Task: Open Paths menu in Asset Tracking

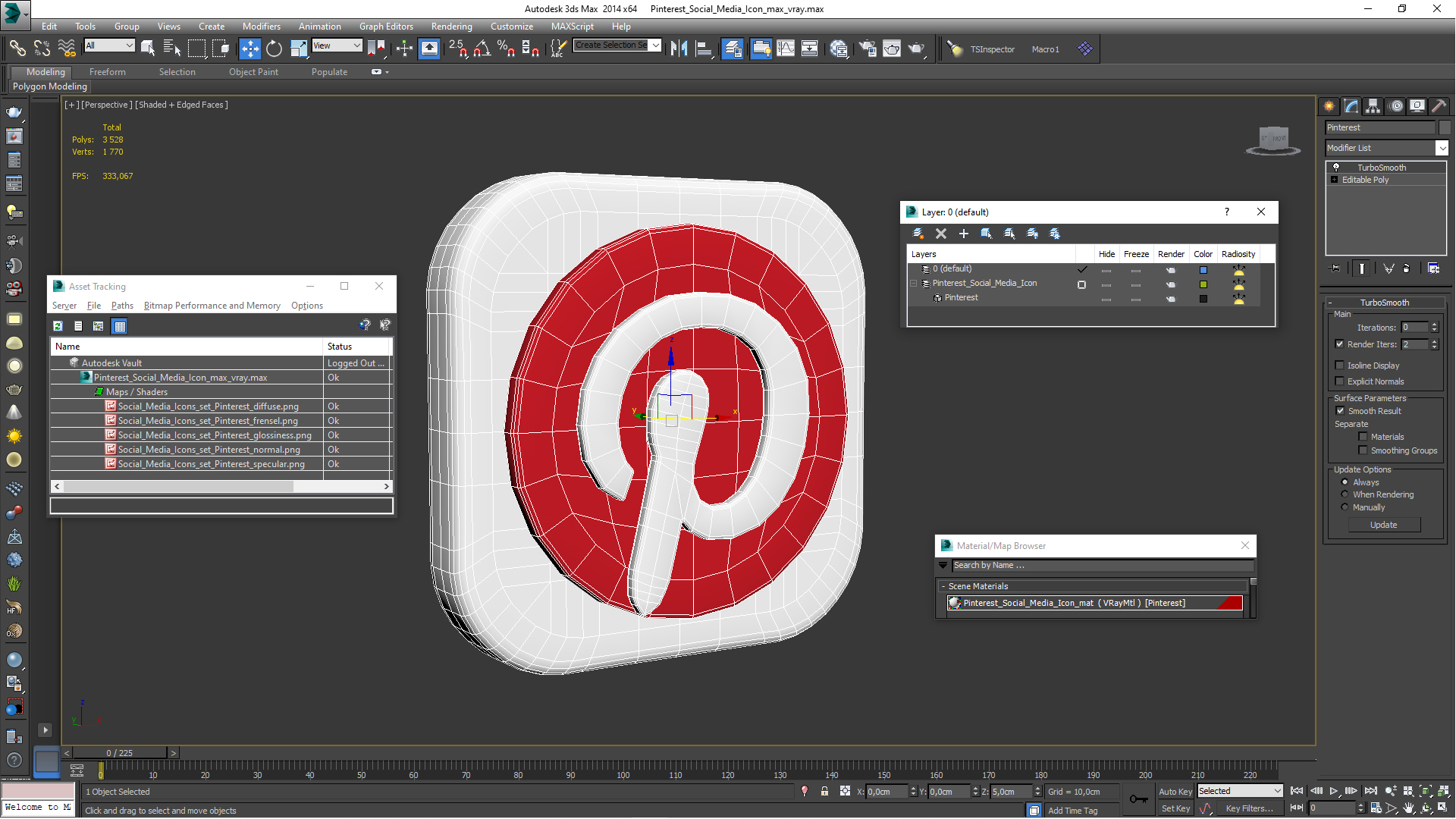Action: (122, 306)
